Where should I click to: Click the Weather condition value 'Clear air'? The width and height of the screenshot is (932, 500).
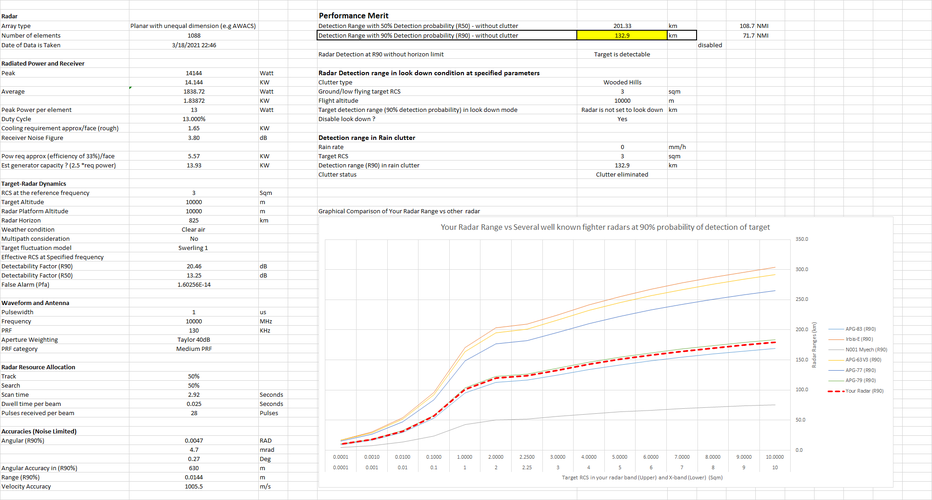(193, 229)
